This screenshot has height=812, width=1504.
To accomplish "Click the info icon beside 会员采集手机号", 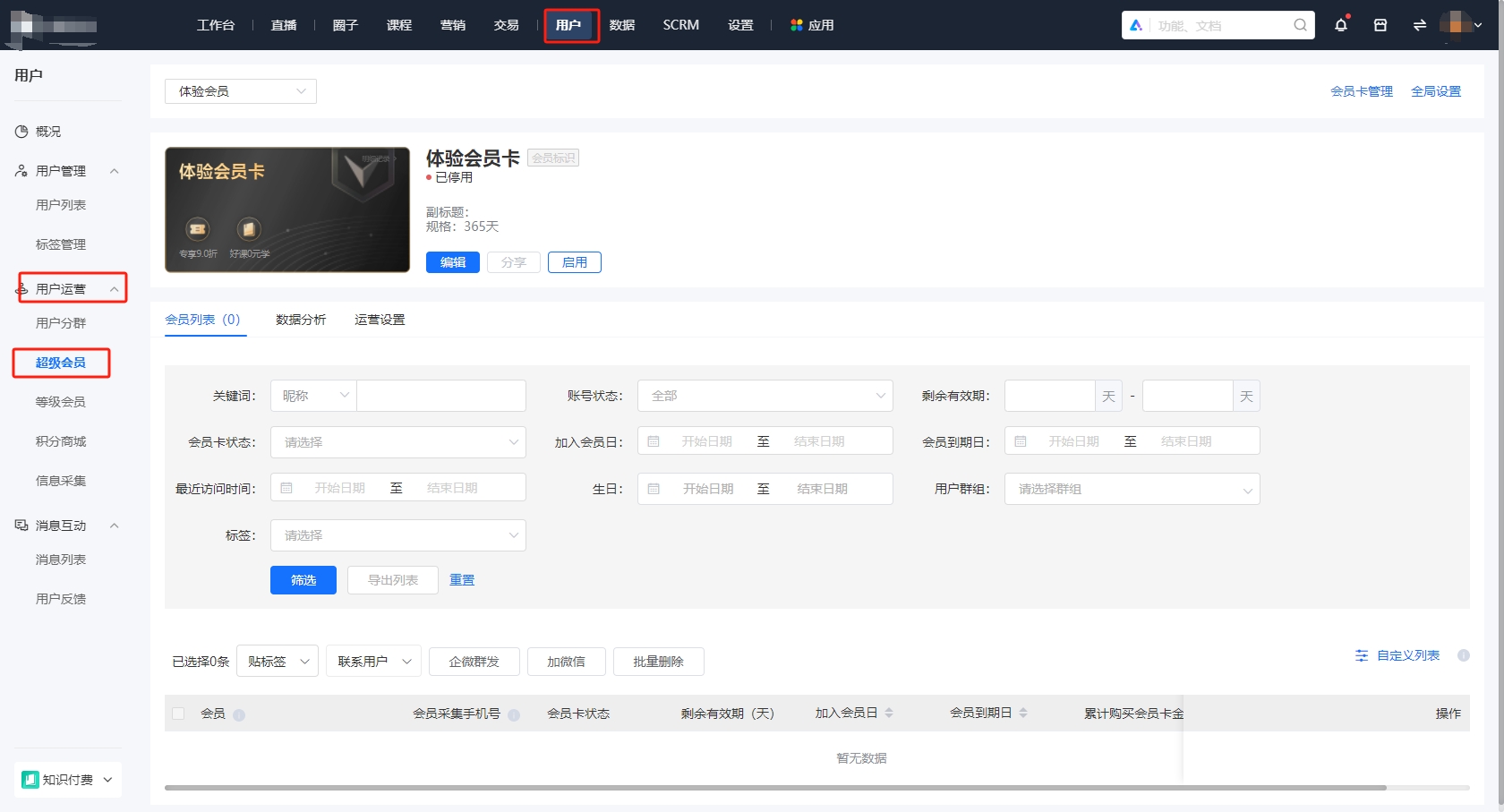I will (513, 715).
